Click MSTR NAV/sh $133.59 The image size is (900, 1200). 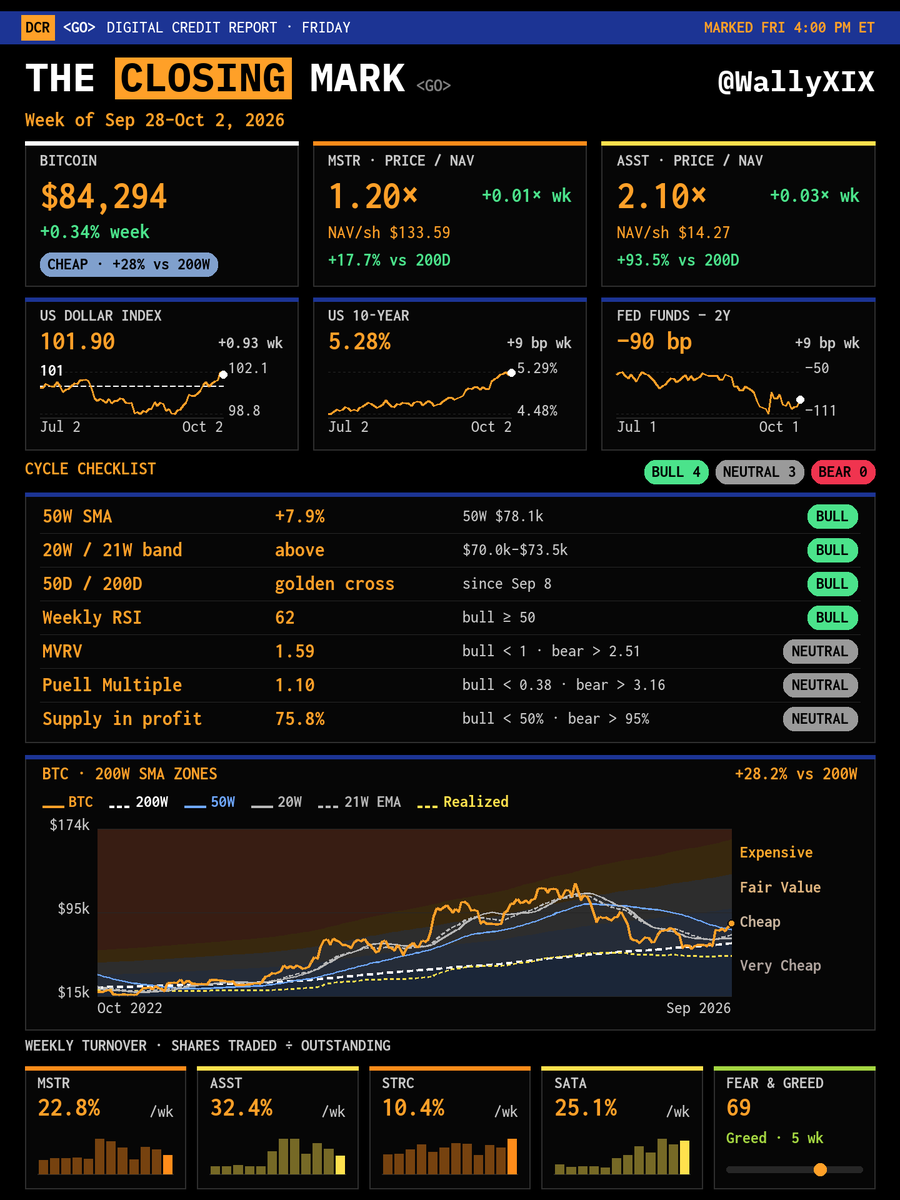[389, 233]
